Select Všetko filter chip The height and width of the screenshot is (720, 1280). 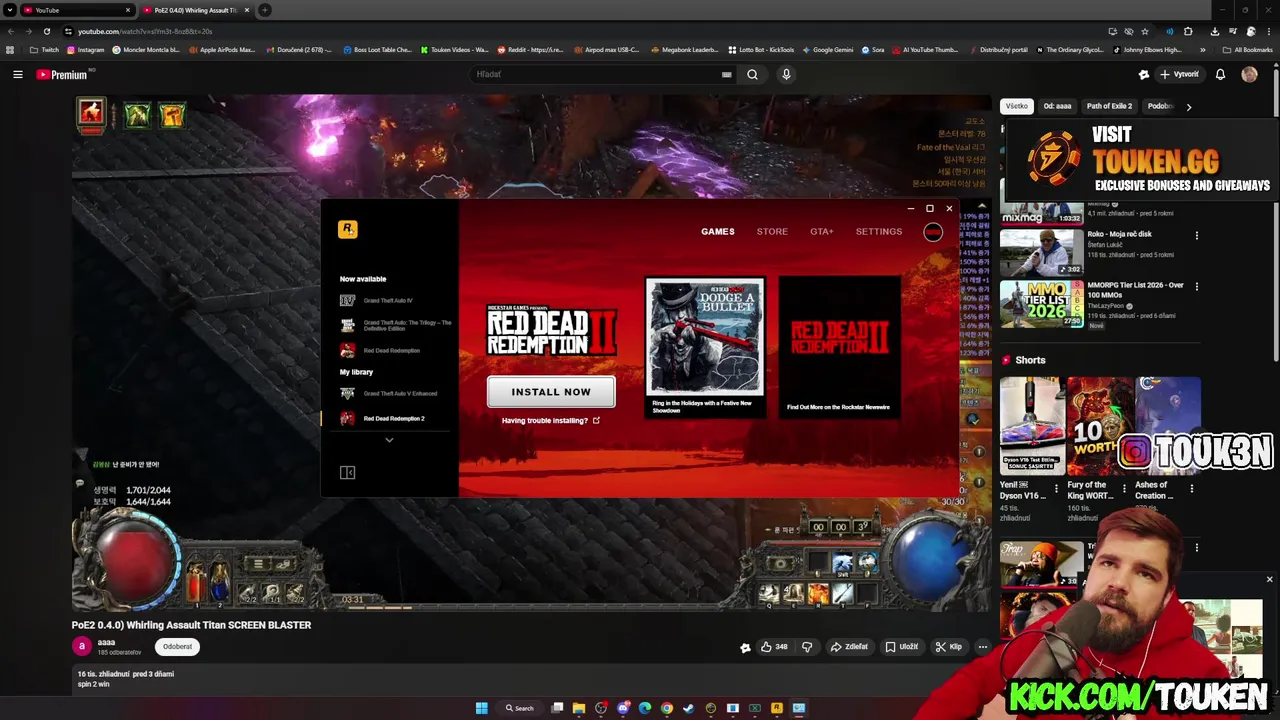pyautogui.click(x=1016, y=106)
